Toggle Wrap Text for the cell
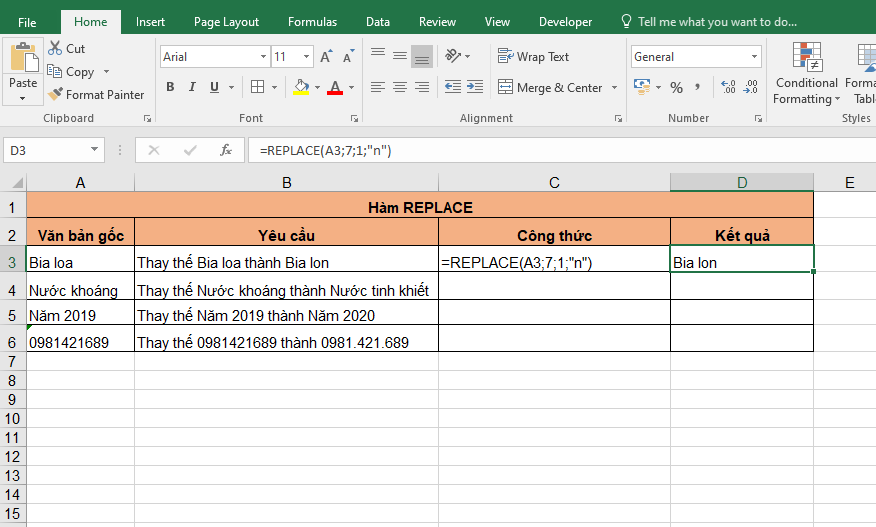Image resolution: width=876 pixels, height=527 pixels. tap(534, 57)
